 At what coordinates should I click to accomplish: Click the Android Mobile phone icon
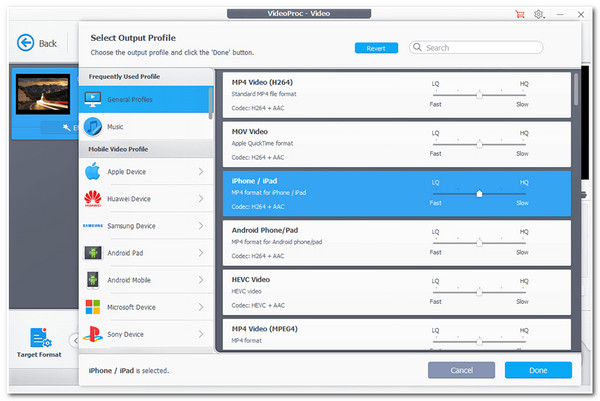click(x=93, y=280)
